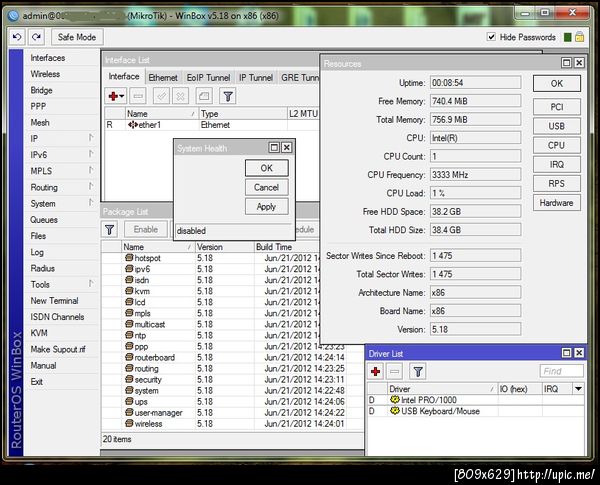Expand the Routing submenu in sidebar

pos(91,186)
